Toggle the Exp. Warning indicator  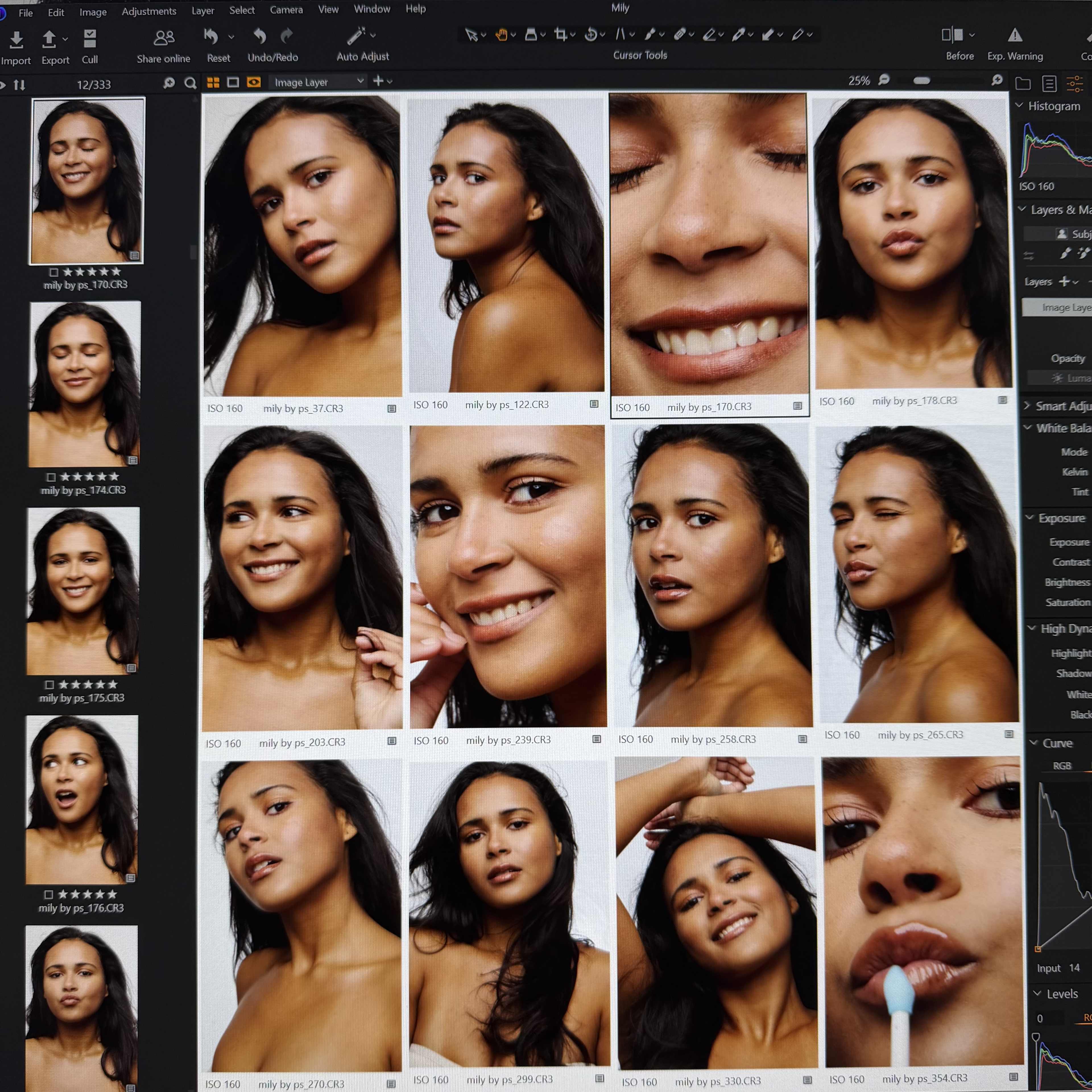click(x=1015, y=35)
